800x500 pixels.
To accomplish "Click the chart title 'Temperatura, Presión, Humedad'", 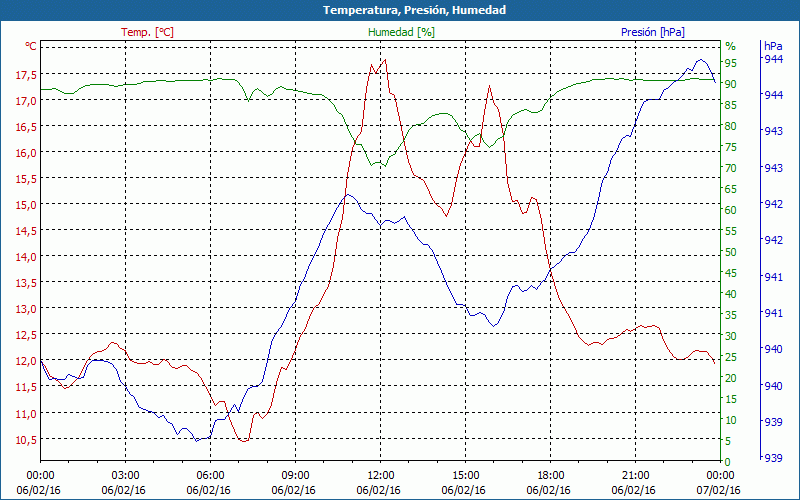I will click(x=414, y=10).
